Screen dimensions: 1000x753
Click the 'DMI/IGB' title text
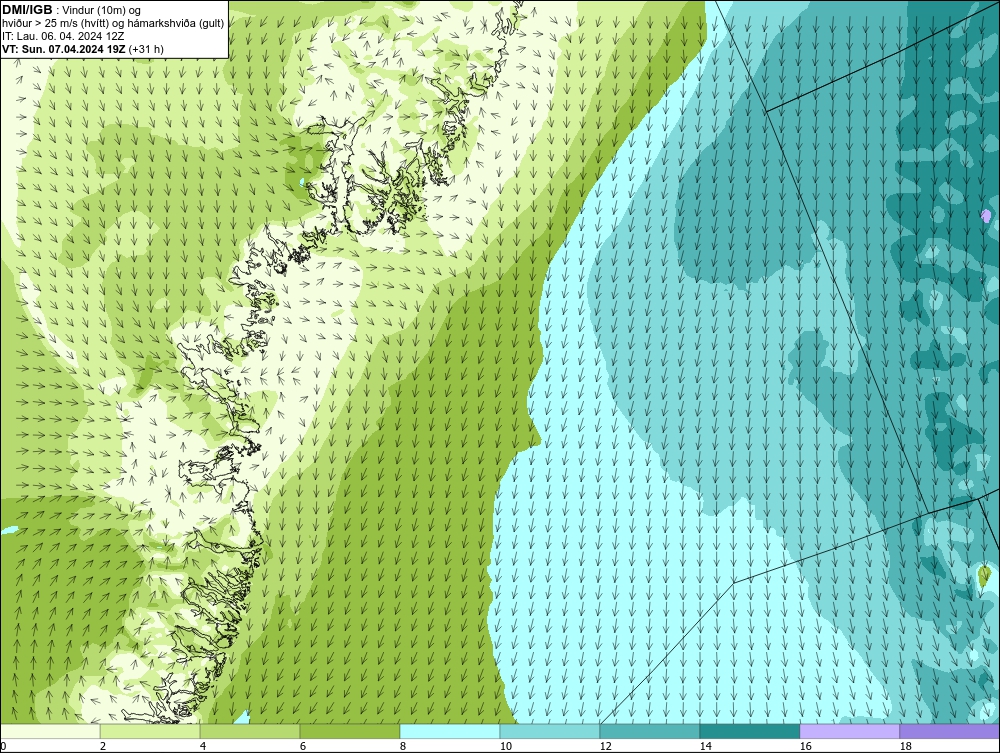click(27, 10)
